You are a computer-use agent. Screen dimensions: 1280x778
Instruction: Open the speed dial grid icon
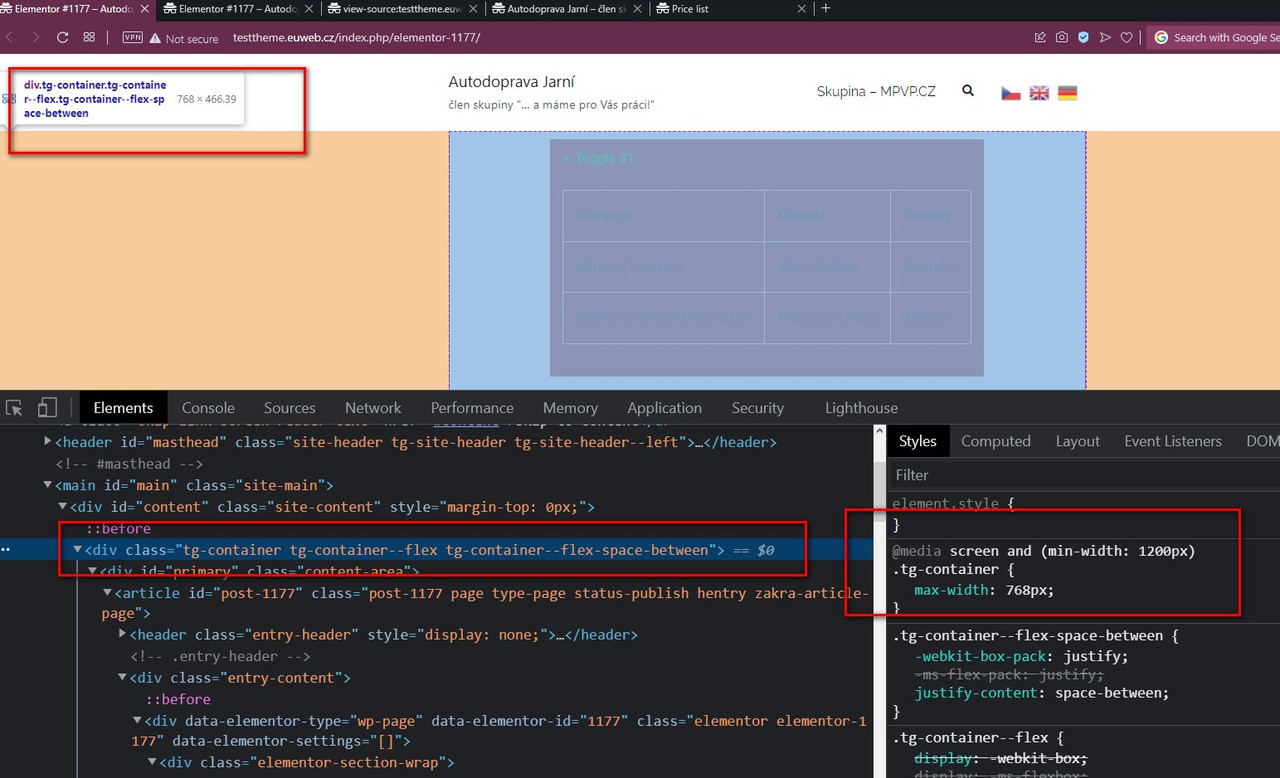(89, 38)
